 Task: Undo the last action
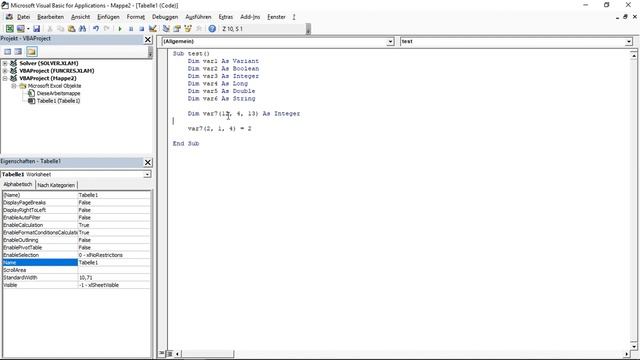tap(96, 29)
